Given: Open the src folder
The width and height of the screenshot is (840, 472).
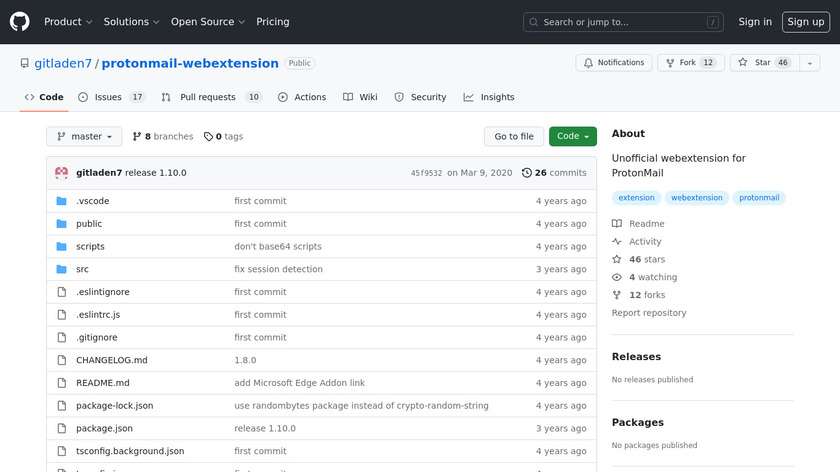Looking at the screenshot, I should coord(82,269).
